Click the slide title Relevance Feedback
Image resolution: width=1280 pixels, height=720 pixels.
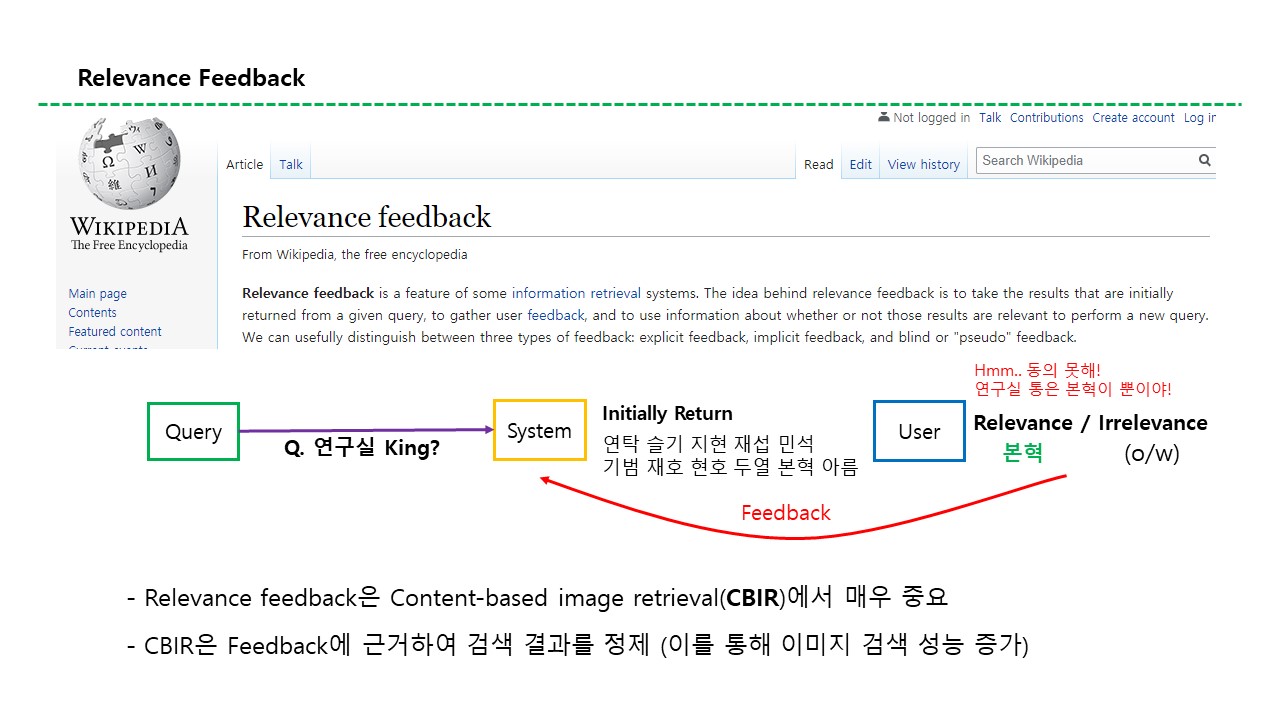click(x=191, y=78)
